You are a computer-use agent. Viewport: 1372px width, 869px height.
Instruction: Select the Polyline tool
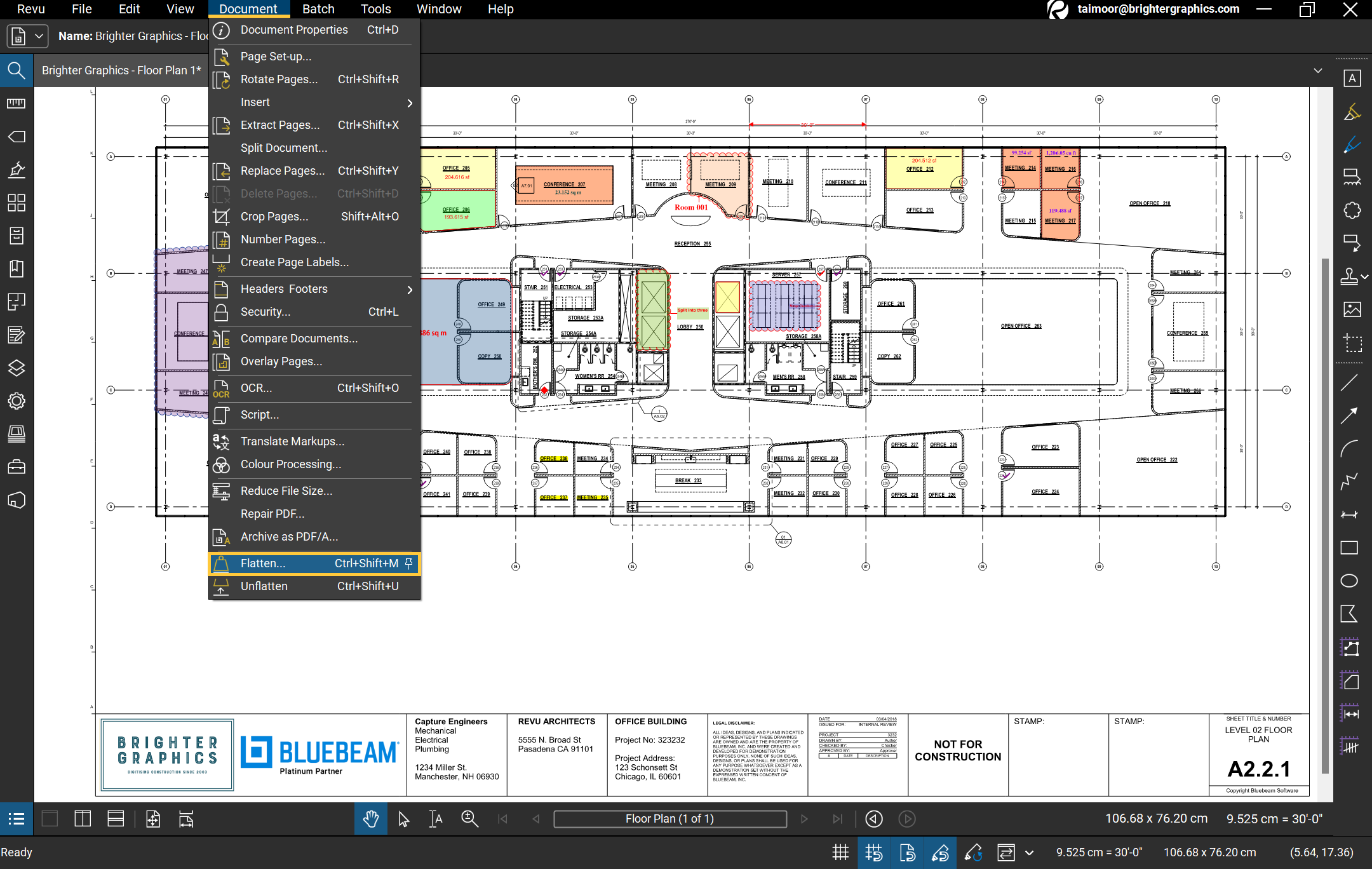(1349, 482)
